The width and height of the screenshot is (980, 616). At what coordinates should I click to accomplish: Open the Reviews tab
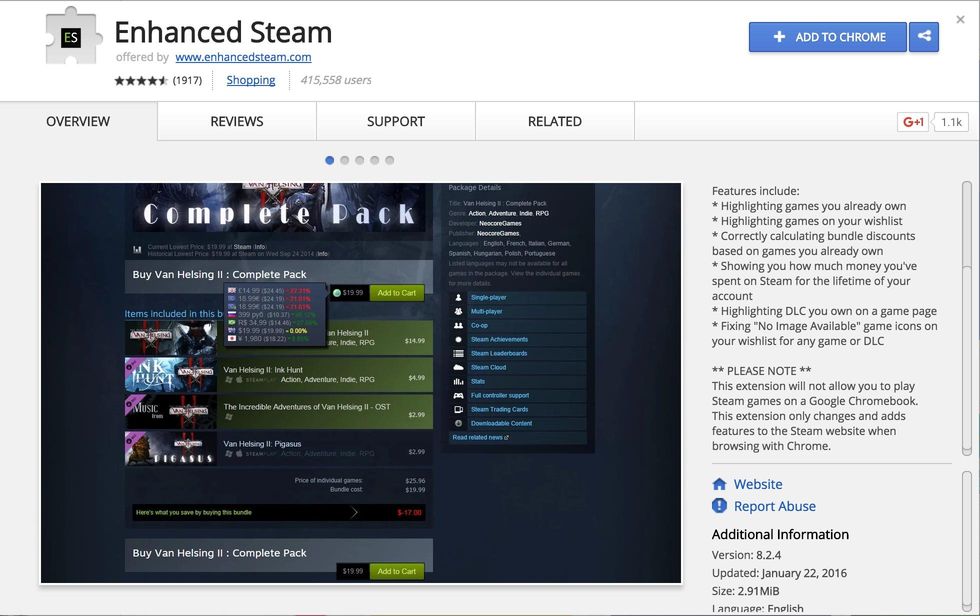pos(237,121)
